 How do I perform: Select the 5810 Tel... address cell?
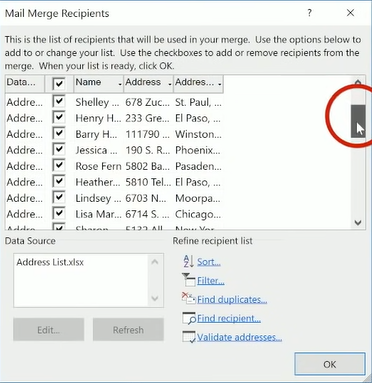(x=148, y=182)
